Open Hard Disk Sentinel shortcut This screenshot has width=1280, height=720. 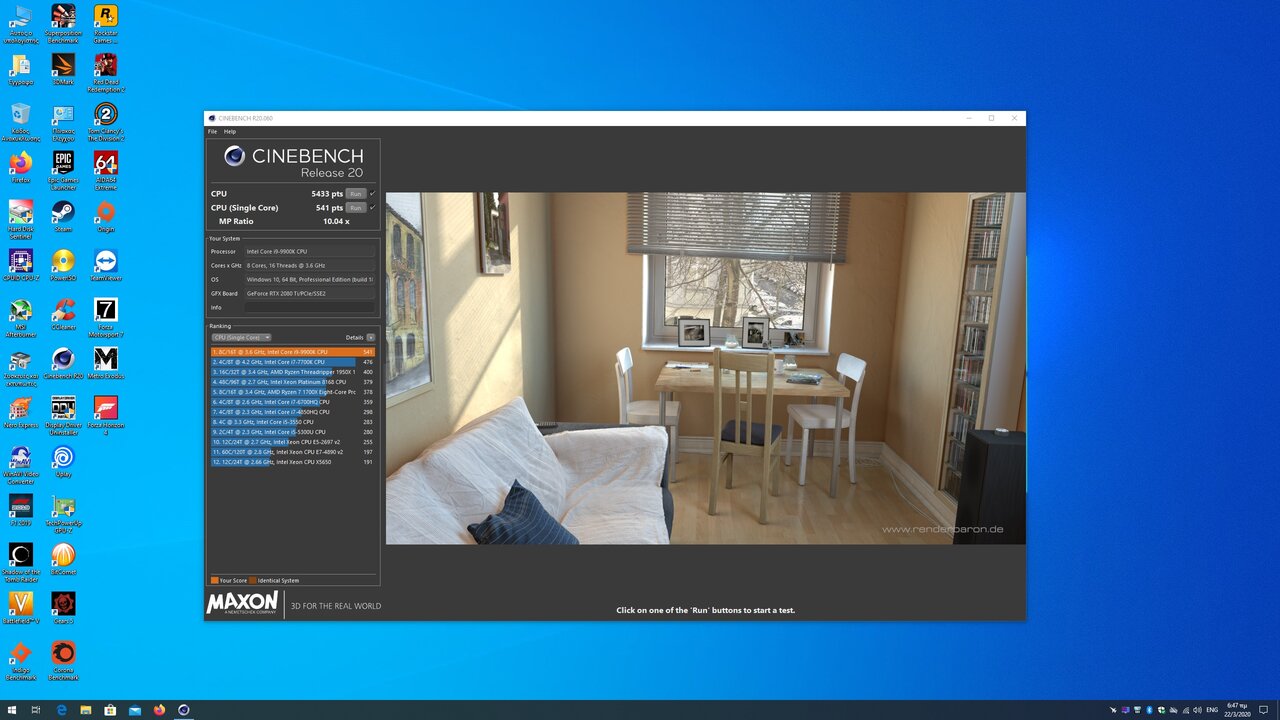(x=21, y=219)
